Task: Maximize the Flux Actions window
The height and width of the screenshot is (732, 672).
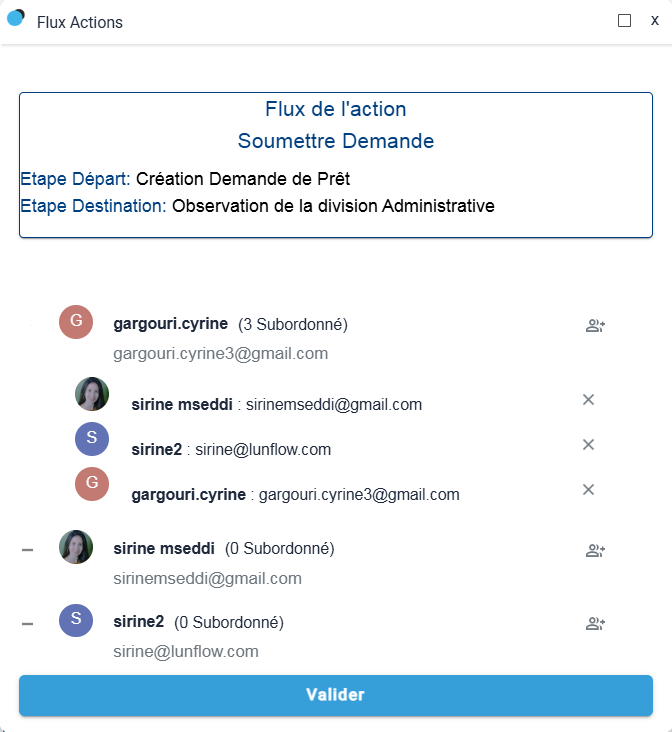Action: 625,20
